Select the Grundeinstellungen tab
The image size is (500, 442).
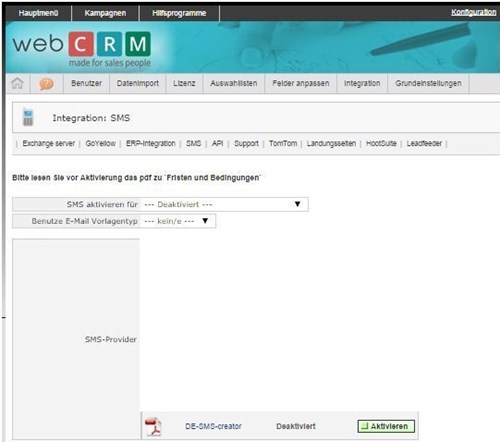(428, 83)
